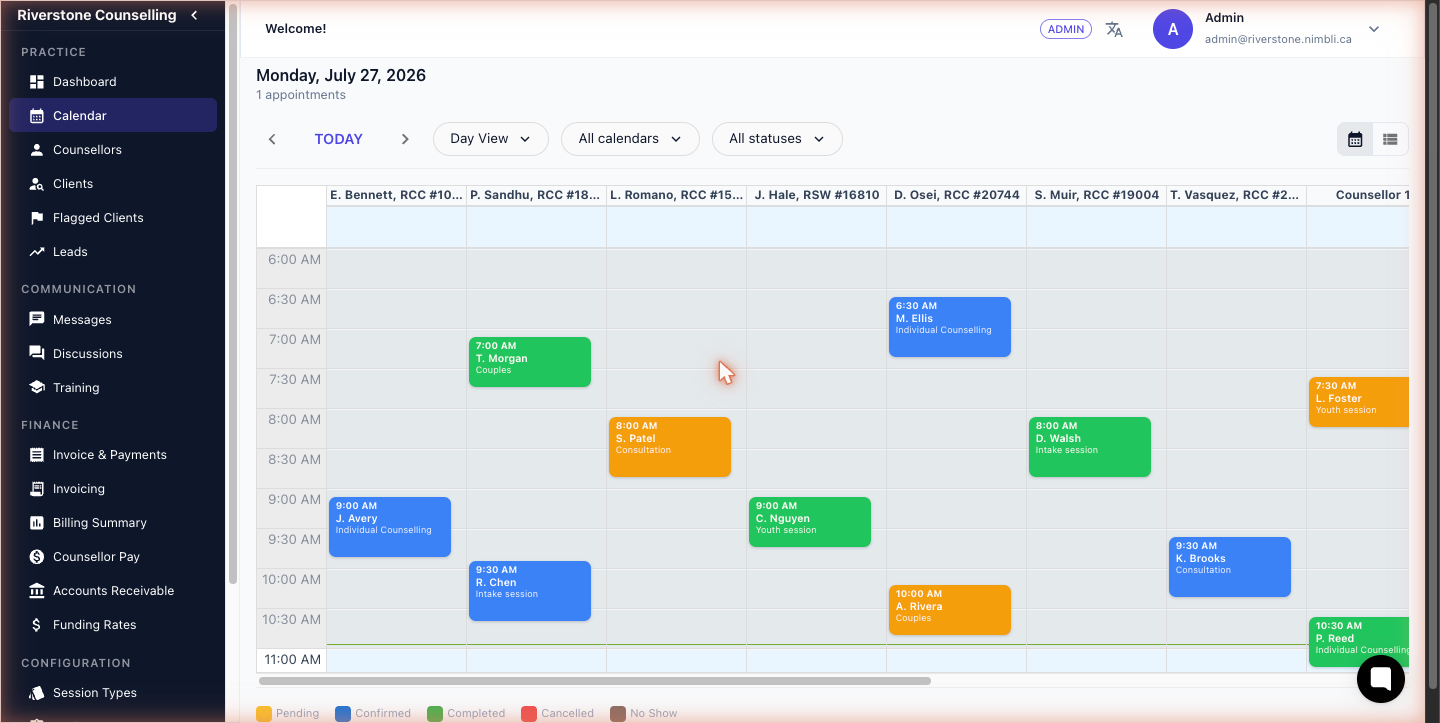Open the chat support bubble

click(1381, 679)
